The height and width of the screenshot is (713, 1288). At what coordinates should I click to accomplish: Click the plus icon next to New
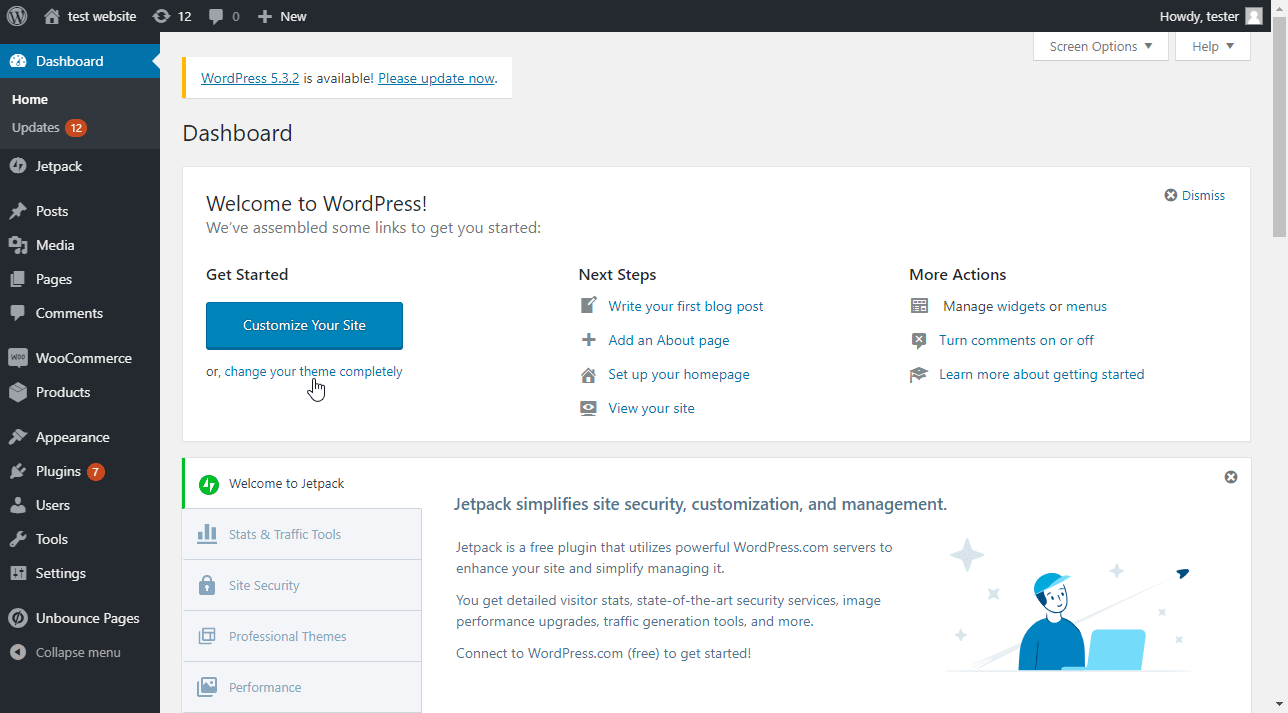[x=264, y=16]
